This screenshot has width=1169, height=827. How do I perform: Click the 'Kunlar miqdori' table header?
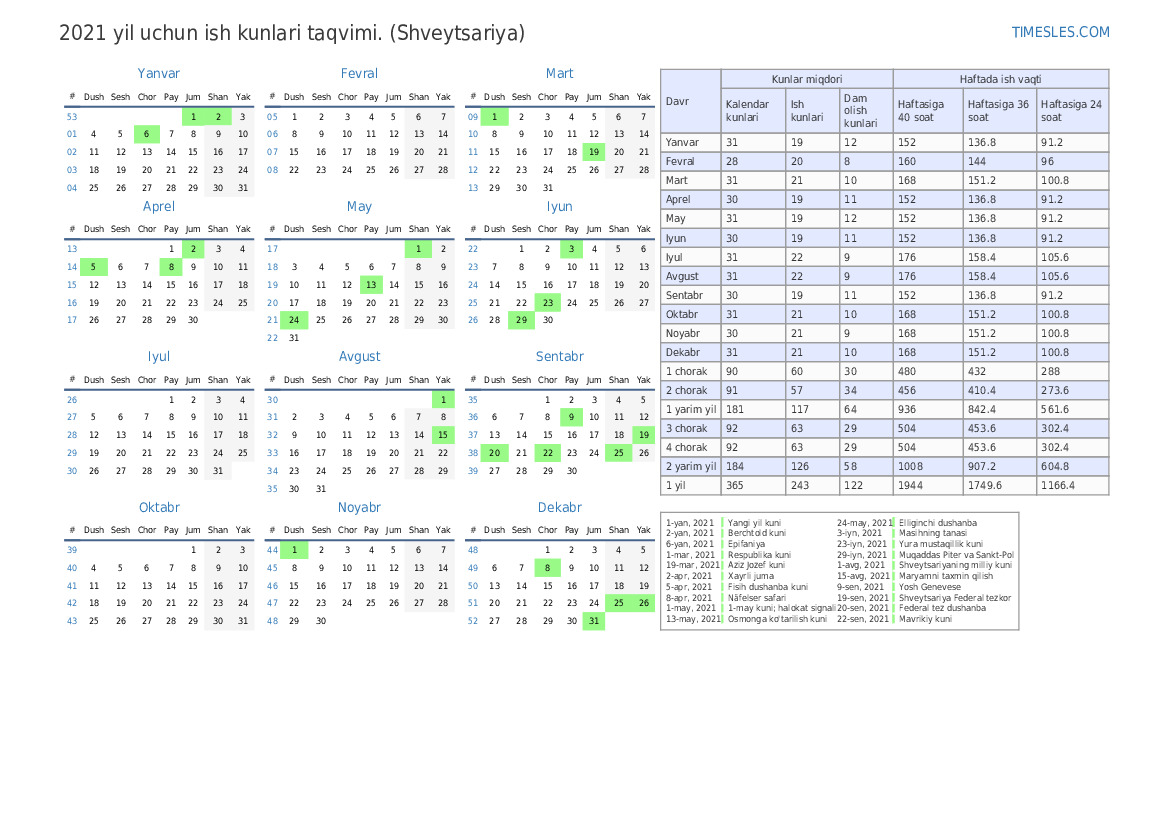point(806,79)
